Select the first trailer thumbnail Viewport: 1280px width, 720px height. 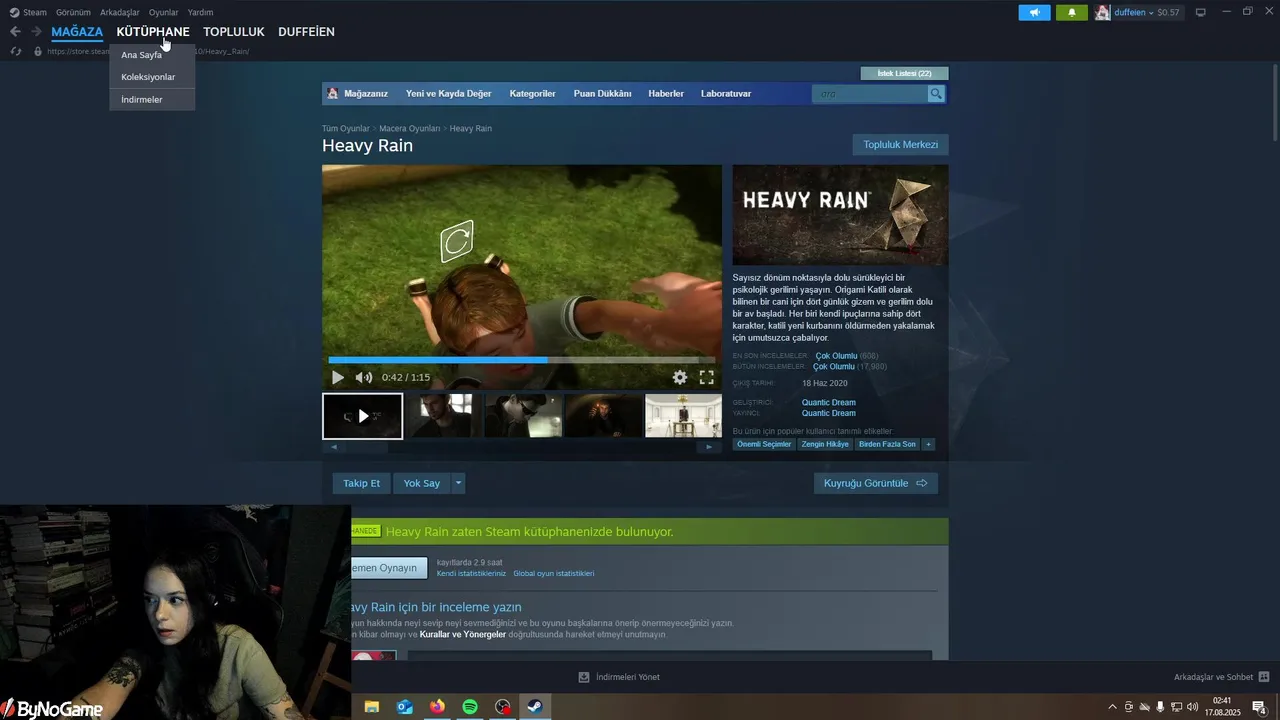(362, 416)
